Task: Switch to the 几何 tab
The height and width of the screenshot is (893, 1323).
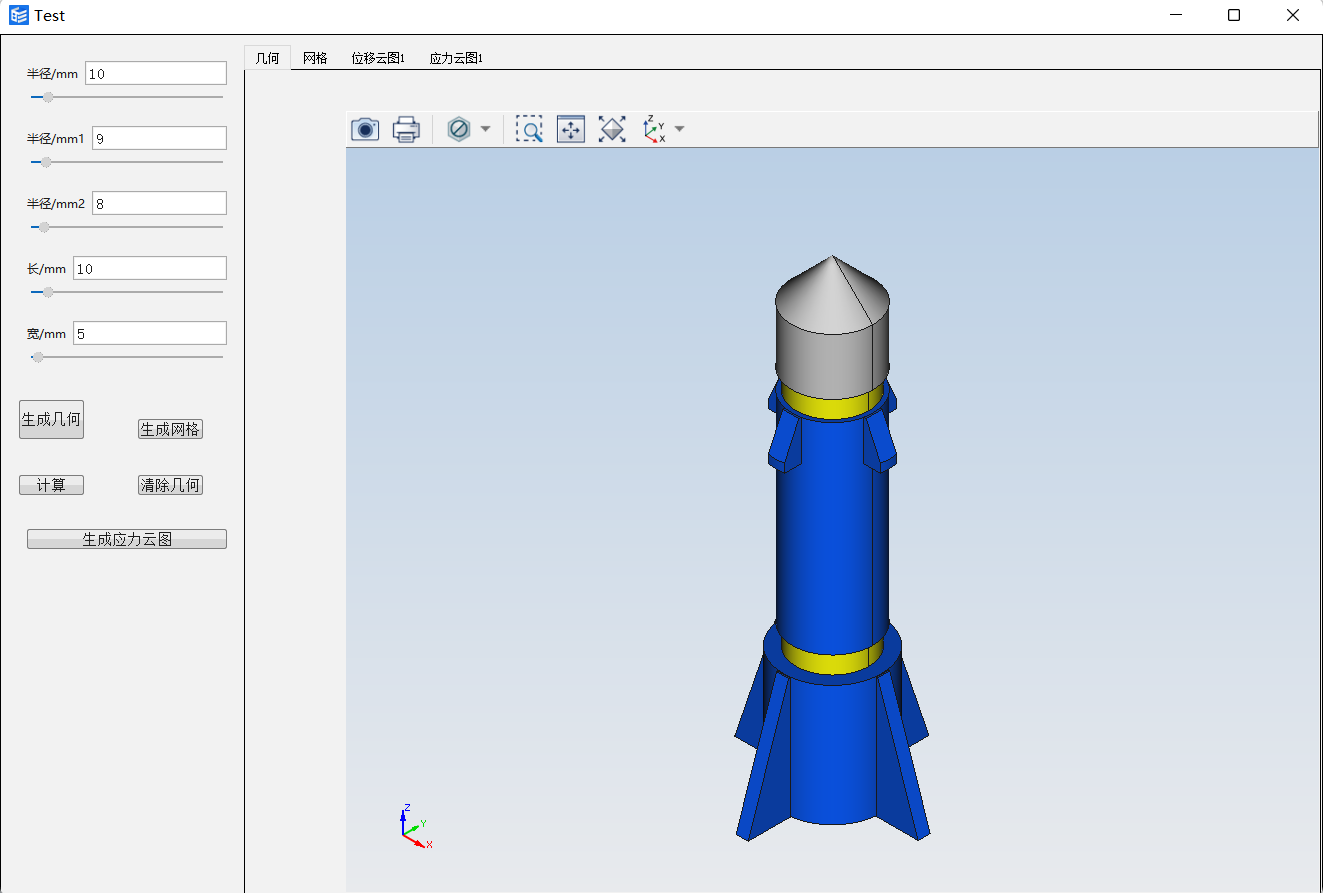Action: pyautogui.click(x=267, y=58)
